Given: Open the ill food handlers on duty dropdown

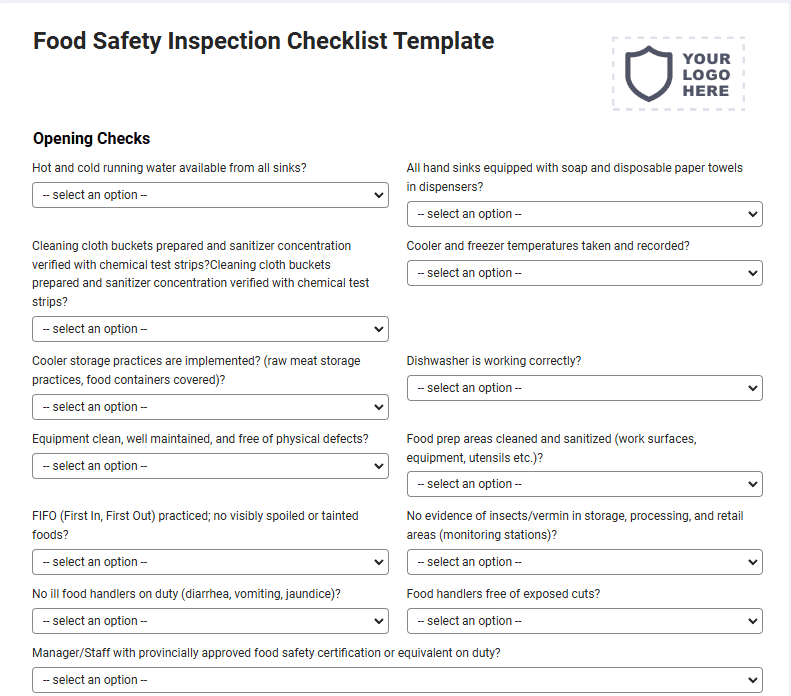Looking at the screenshot, I should tap(210, 621).
